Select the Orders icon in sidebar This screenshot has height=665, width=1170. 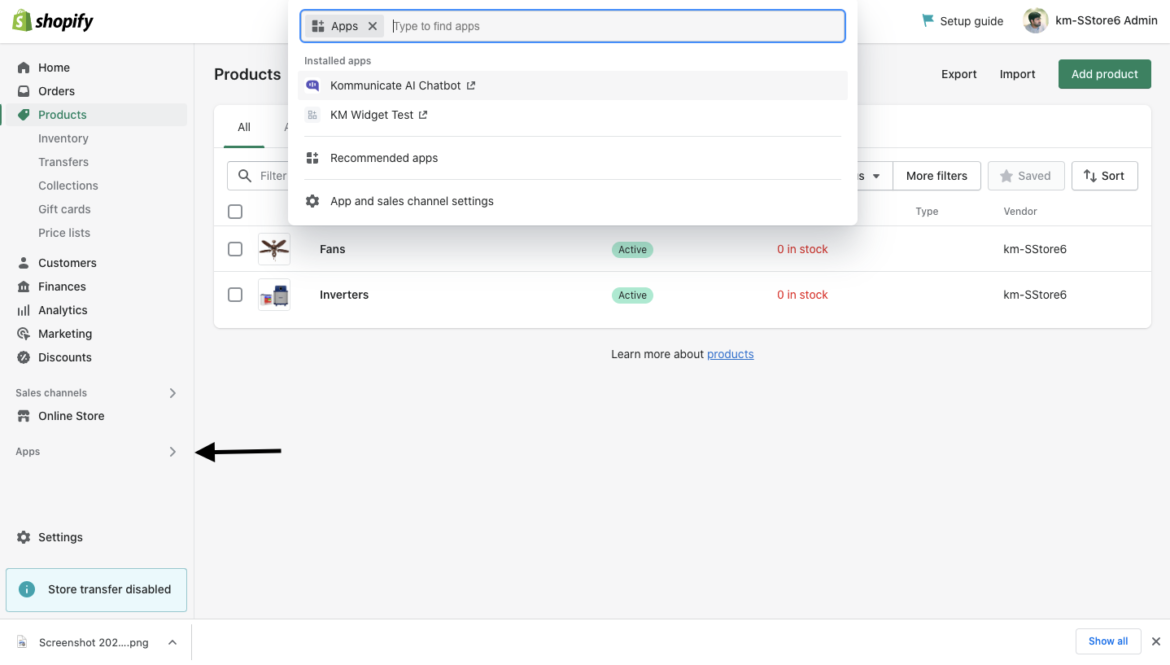click(x=22, y=90)
